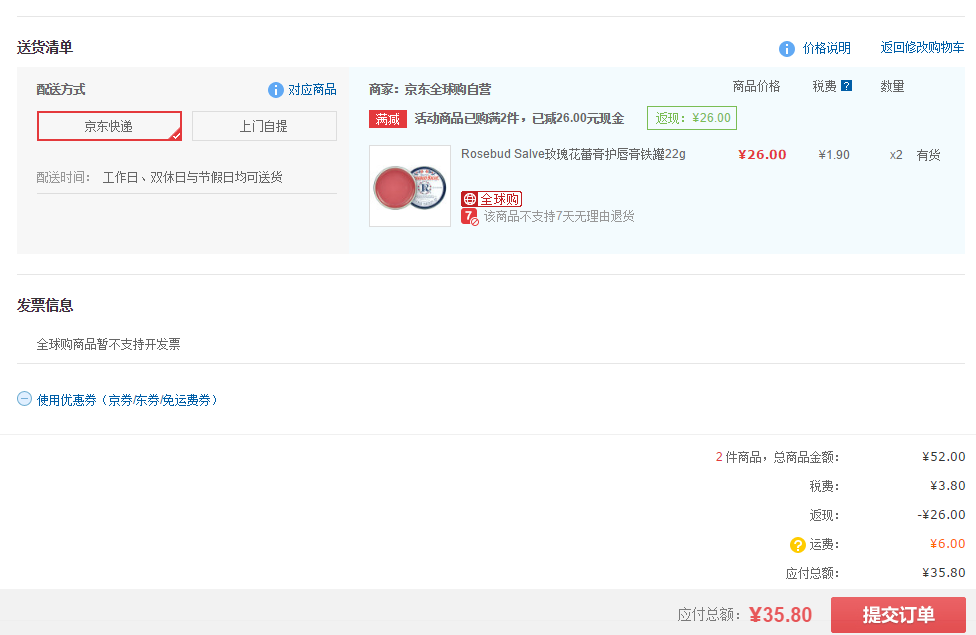Click the info icon beside 价格说明
976x635 pixels.
(x=787, y=49)
